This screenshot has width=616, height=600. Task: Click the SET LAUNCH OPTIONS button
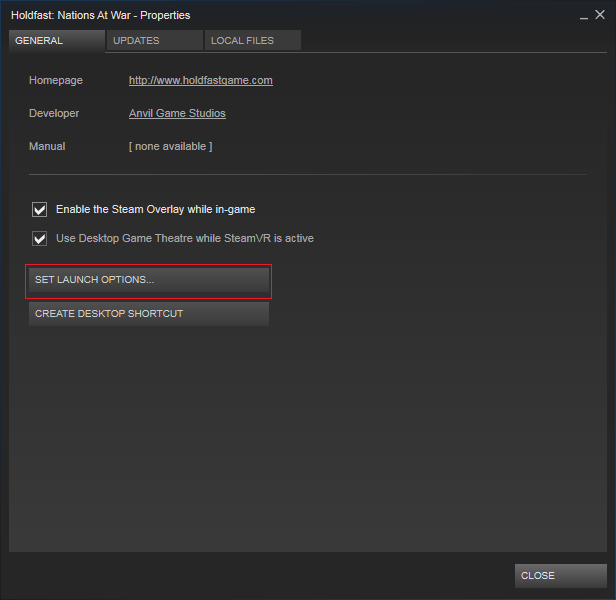[149, 280]
